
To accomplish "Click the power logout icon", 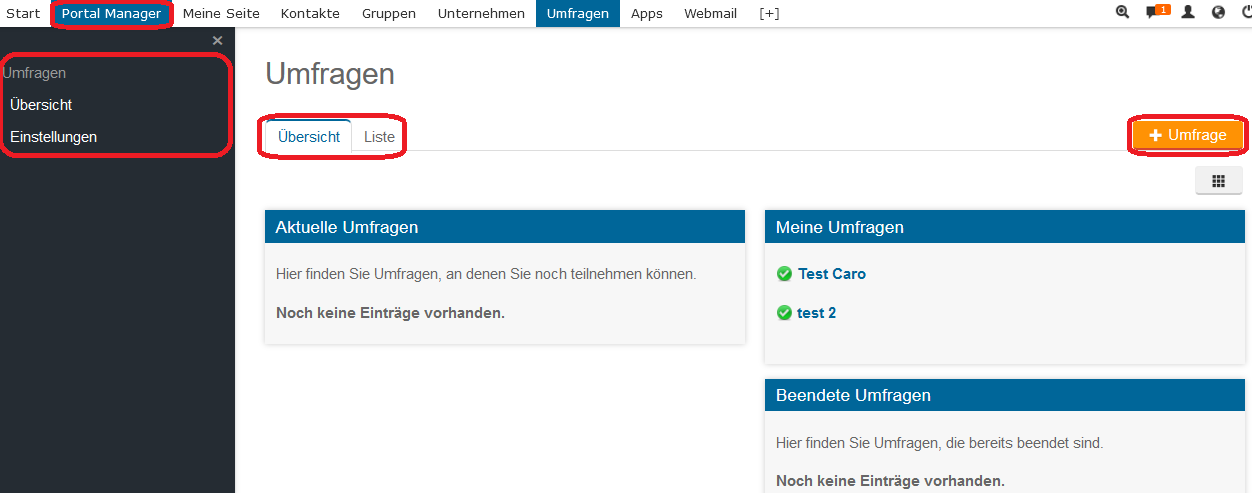I will click(x=1246, y=13).
